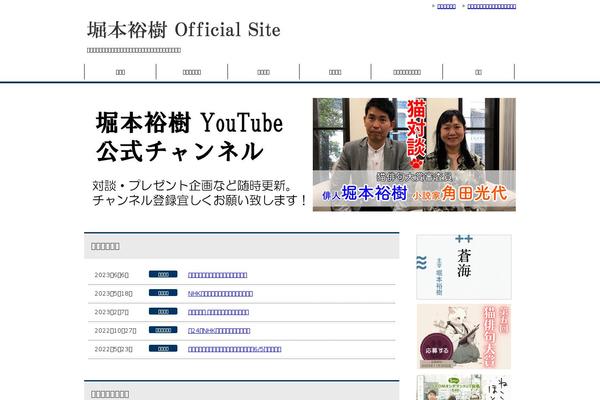
Task: Click the 堀本裕樹 Official Site title
Action: (x=183, y=30)
